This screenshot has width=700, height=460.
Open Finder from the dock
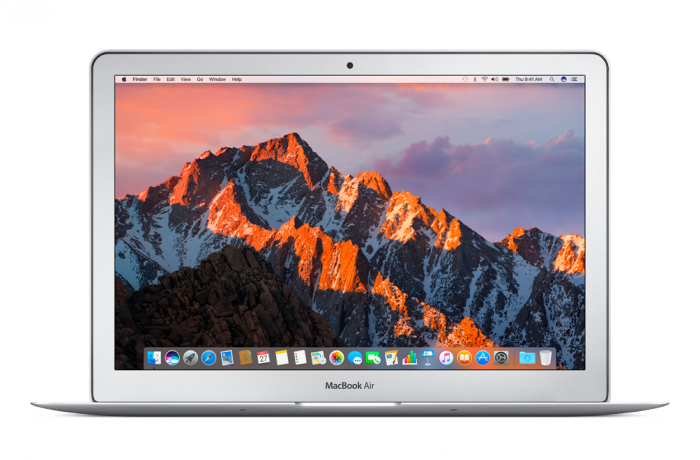(x=154, y=358)
